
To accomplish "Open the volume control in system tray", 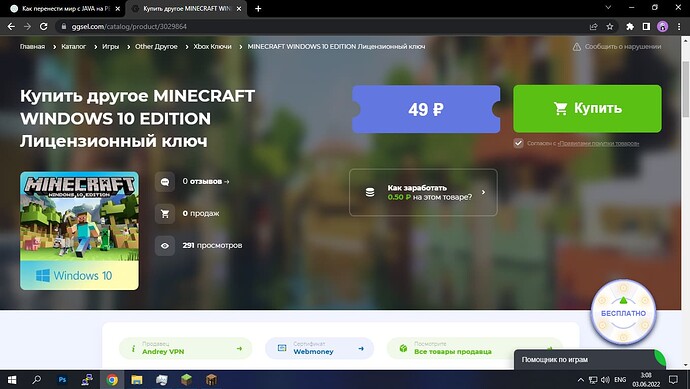I will [606, 380].
